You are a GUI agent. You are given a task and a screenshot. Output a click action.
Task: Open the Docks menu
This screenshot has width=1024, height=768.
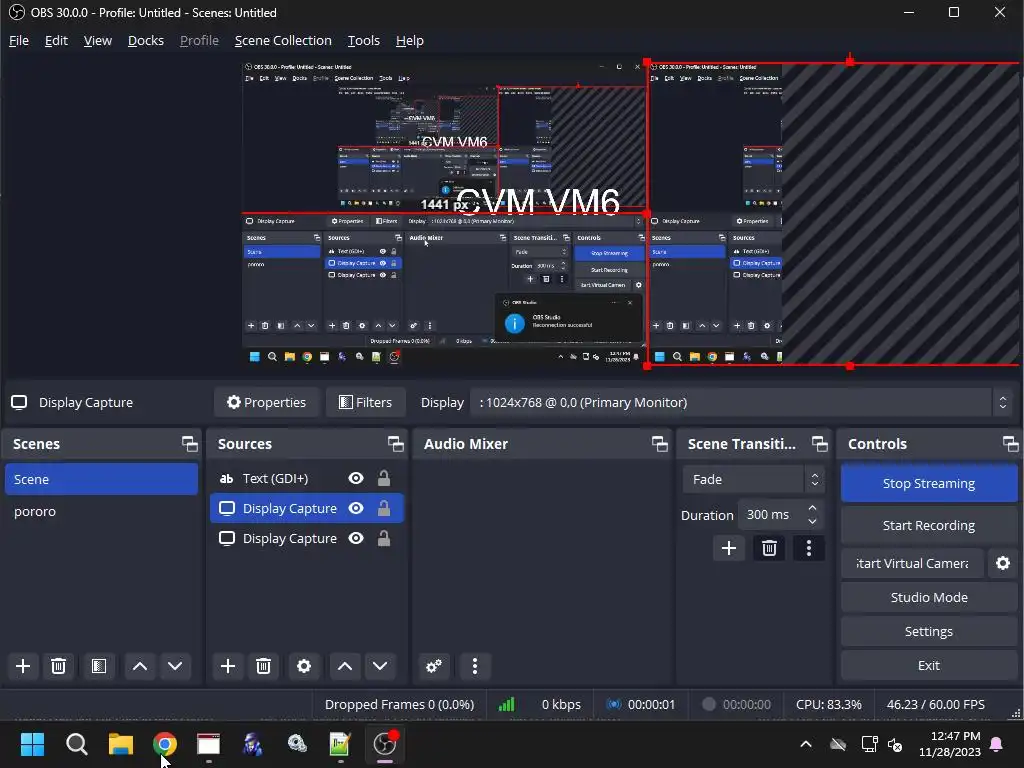point(146,40)
